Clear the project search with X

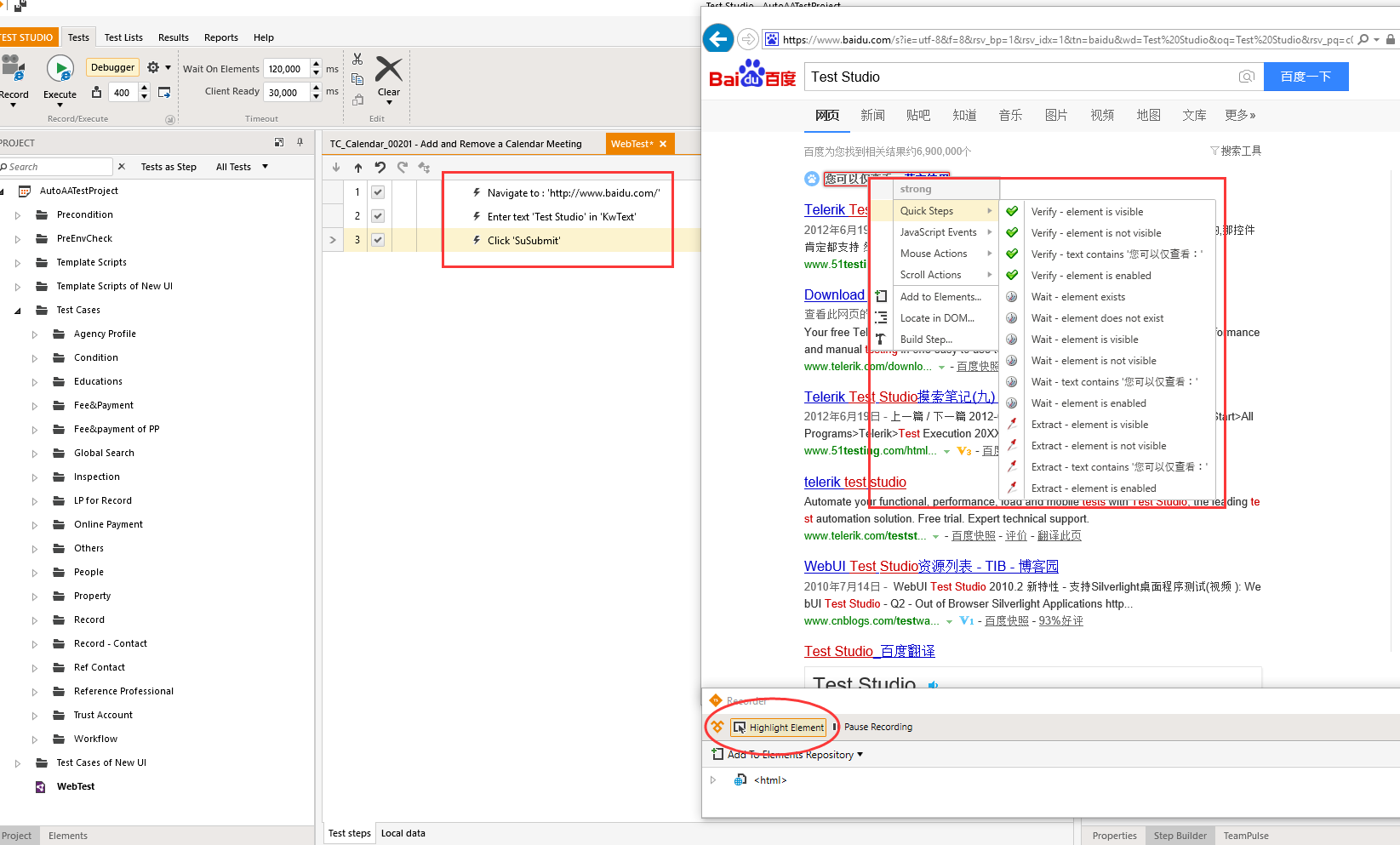pyautogui.click(x=122, y=167)
